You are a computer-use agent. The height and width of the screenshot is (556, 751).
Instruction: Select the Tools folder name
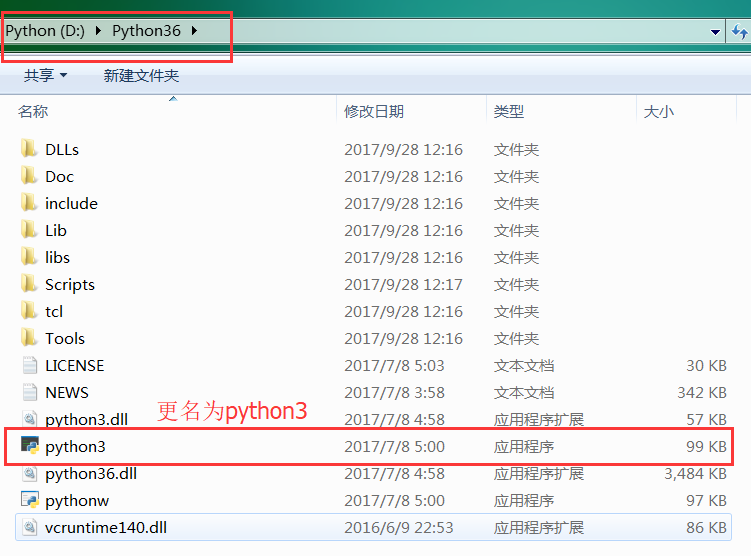tap(65, 338)
